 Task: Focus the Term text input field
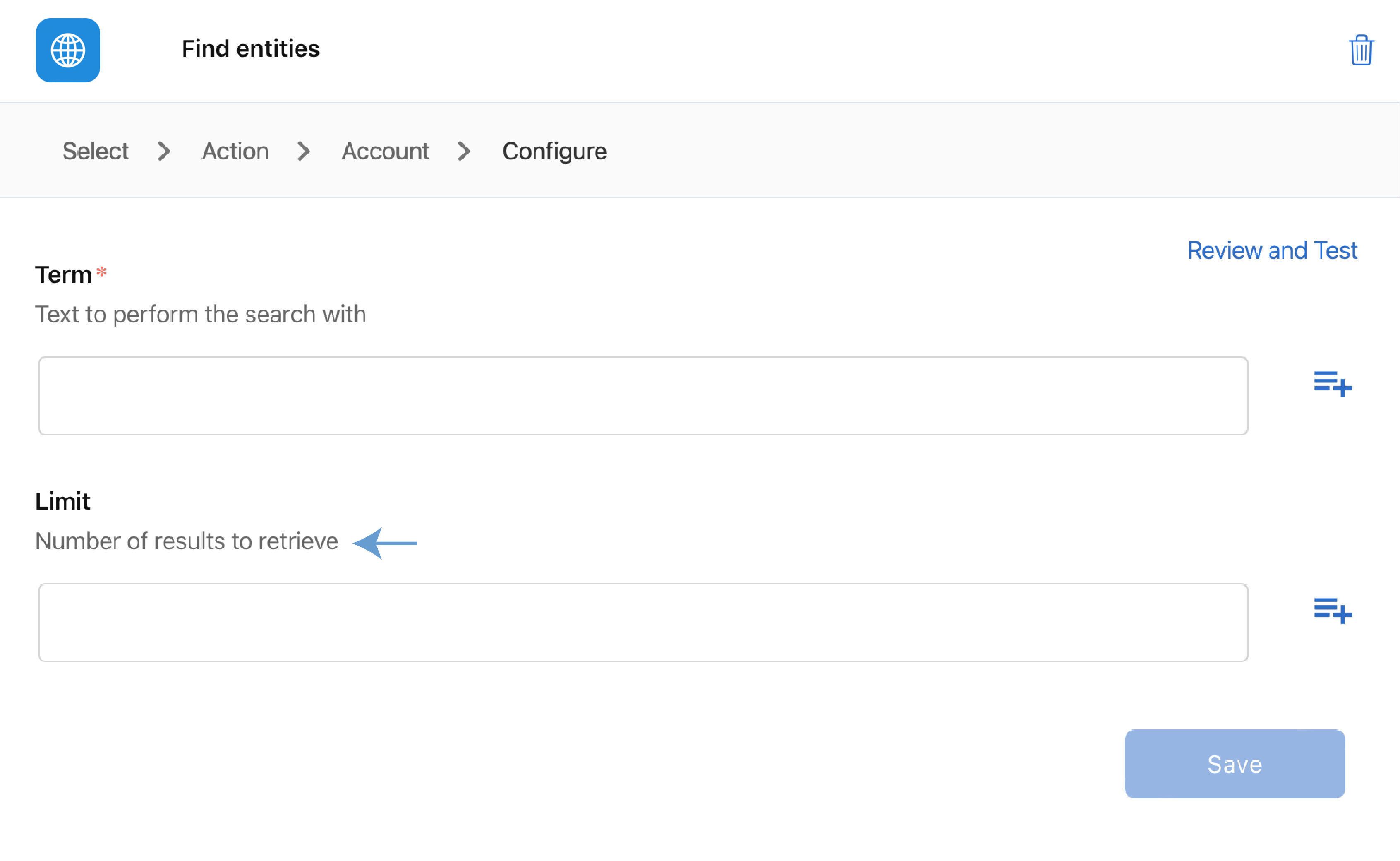click(643, 396)
